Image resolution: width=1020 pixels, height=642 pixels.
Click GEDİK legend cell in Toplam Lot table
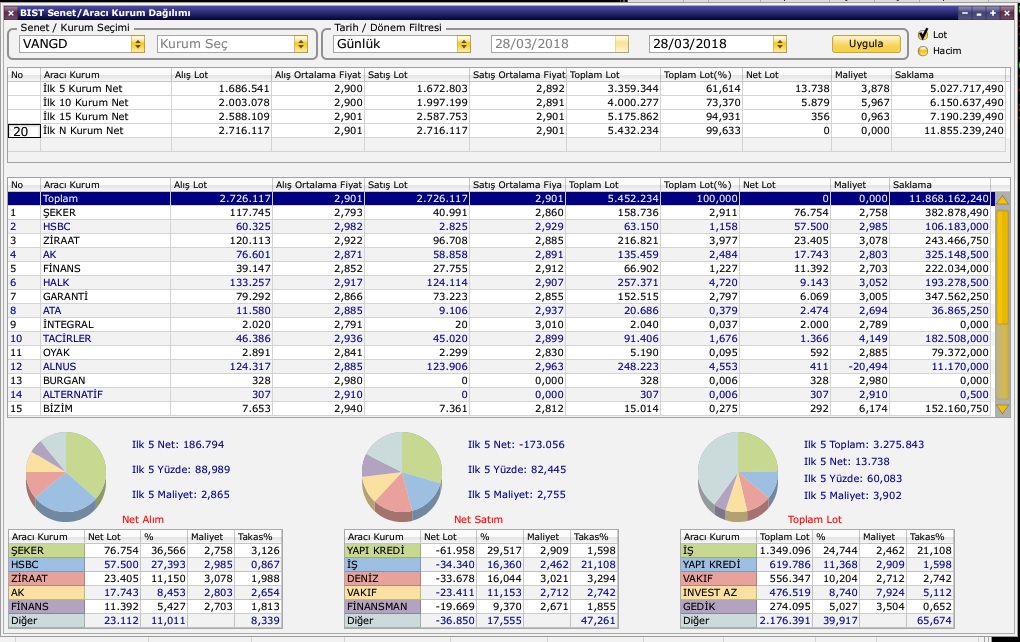pyautogui.click(x=718, y=606)
